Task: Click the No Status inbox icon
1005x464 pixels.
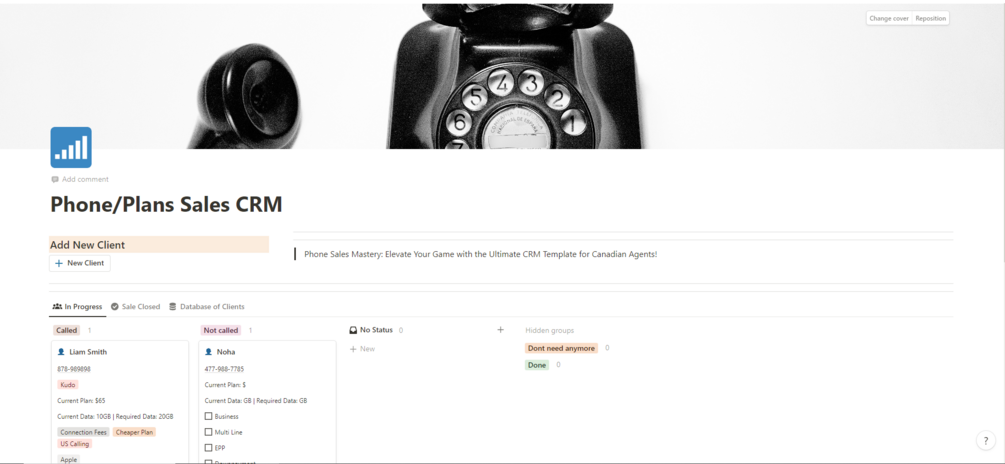Action: click(353, 330)
